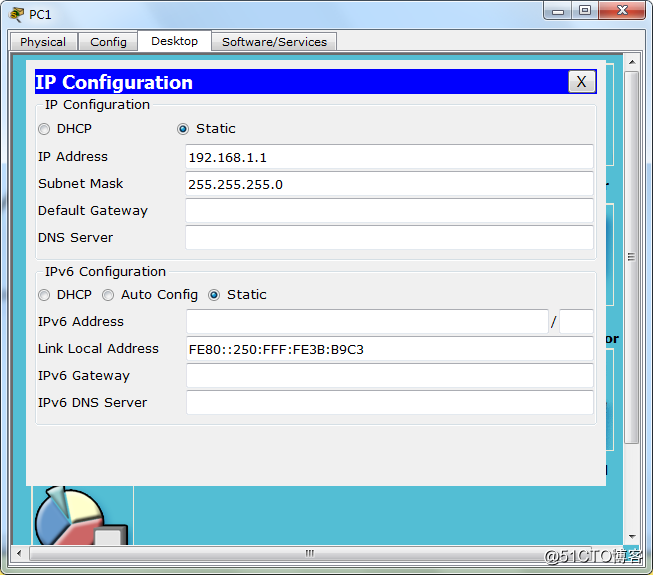
Task: Click the vertical scrollbar thumb
Action: 632,257
